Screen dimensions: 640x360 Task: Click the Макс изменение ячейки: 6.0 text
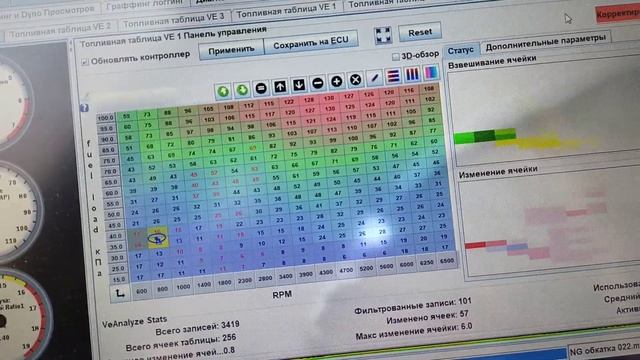414,331
